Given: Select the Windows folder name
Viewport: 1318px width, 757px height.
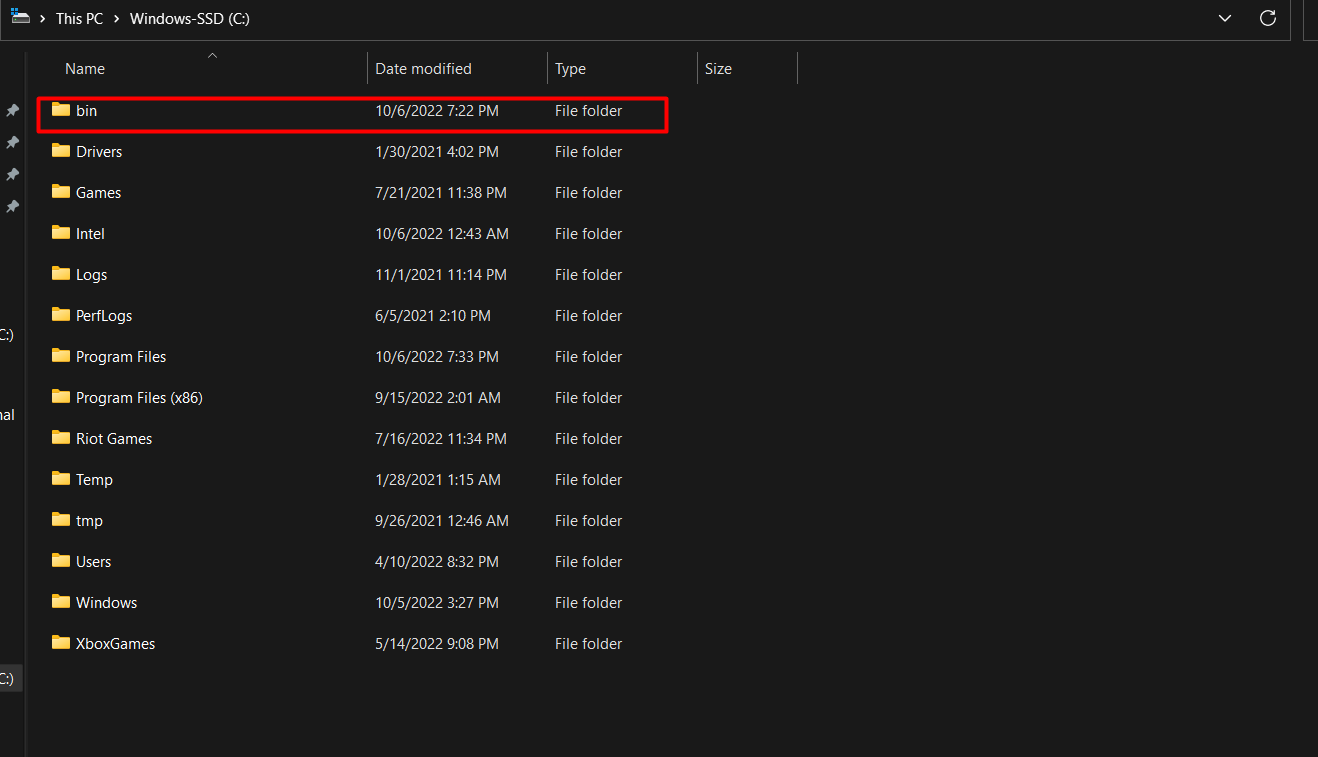Looking at the screenshot, I should click(x=106, y=603).
